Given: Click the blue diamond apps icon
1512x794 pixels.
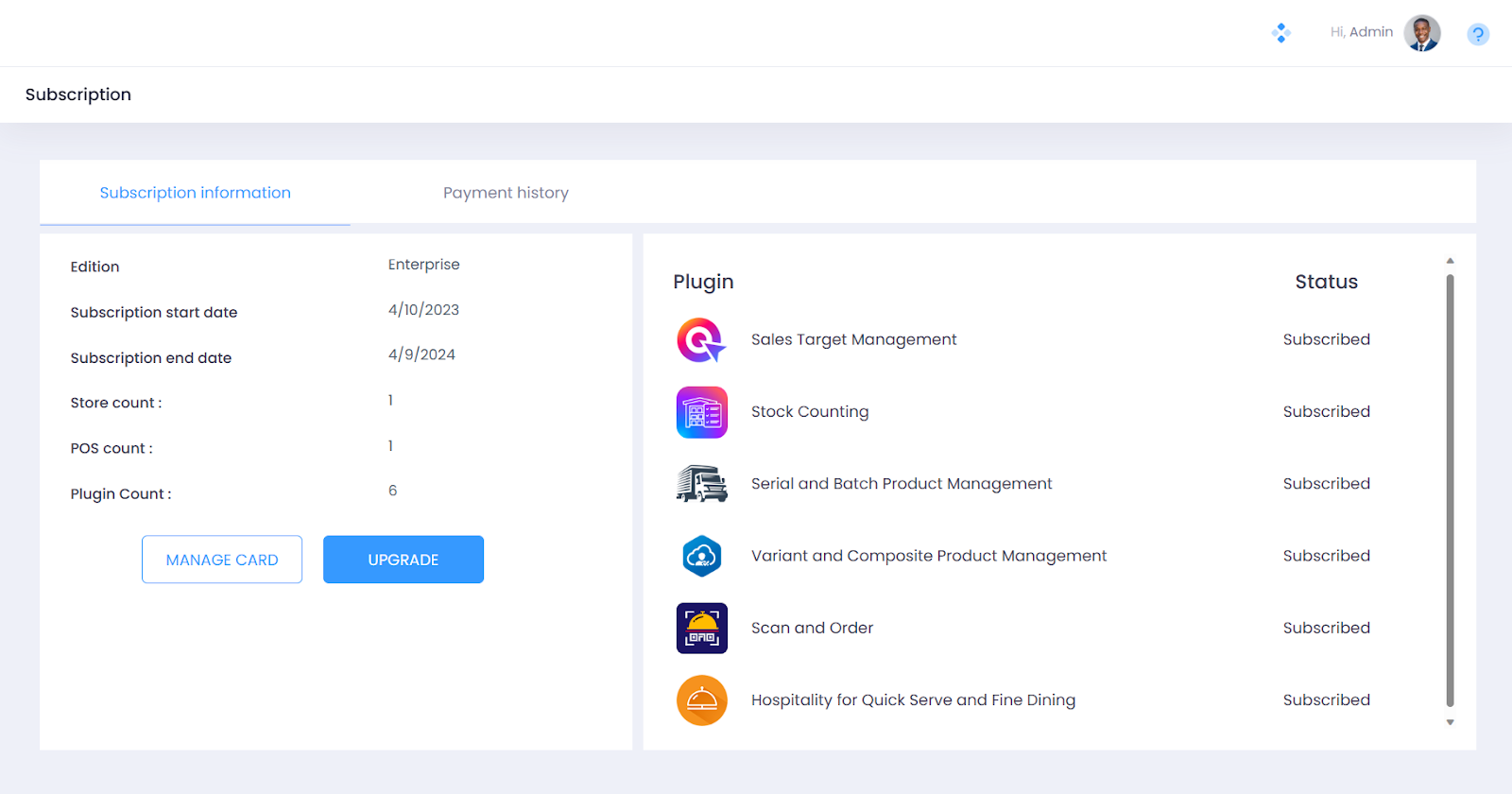Looking at the screenshot, I should pos(1281,33).
